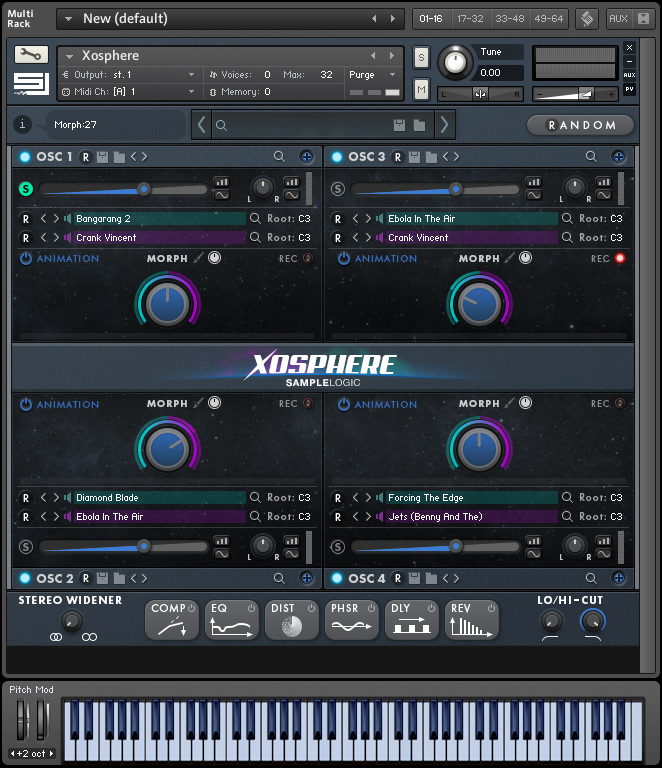Image resolution: width=662 pixels, height=768 pixels.
Task: Click OSC 1 morph pencil edit icon
Action: pyautogui.click(x=198, y=258)
